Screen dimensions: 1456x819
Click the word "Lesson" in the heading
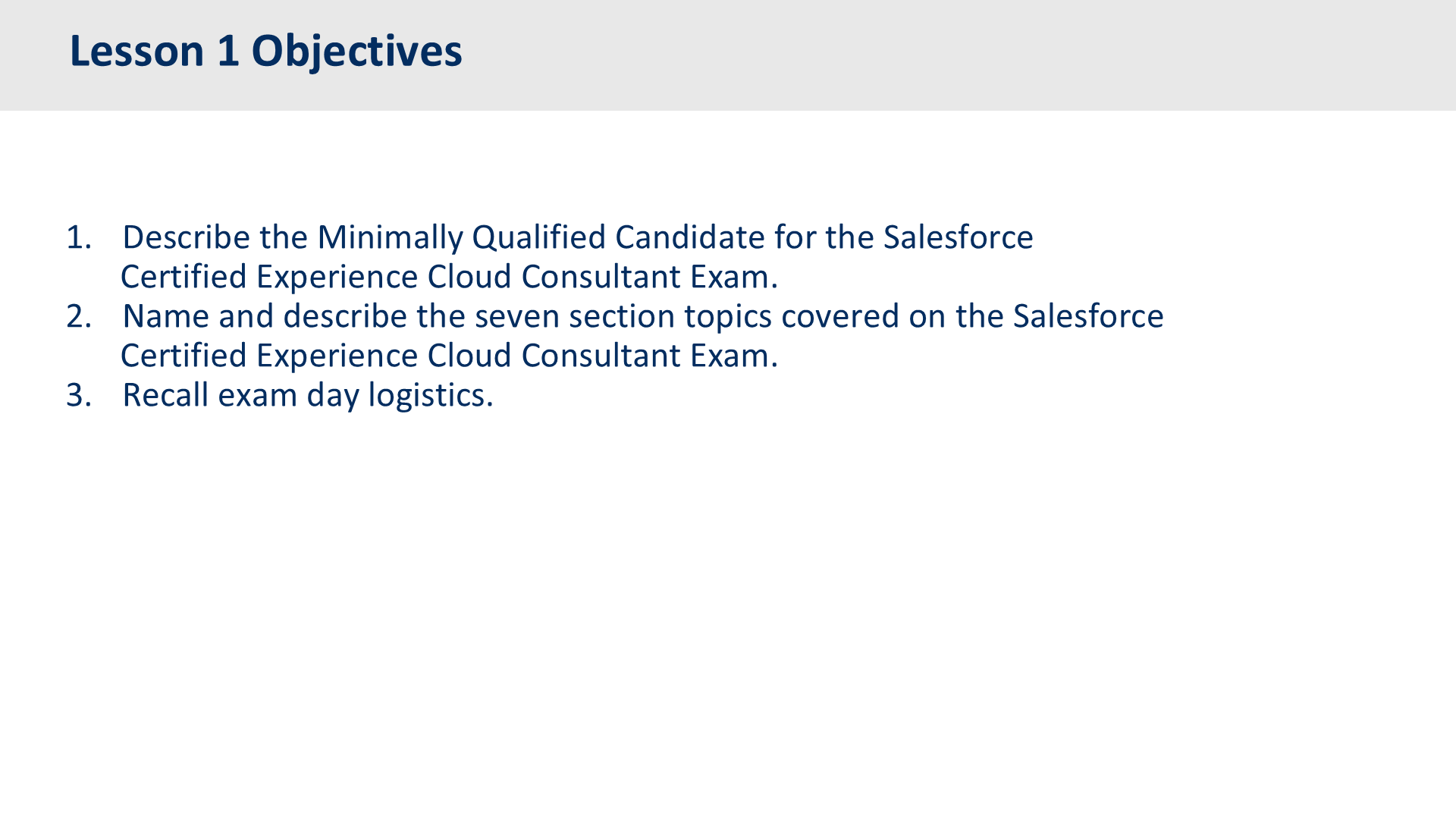coord(137,51)
